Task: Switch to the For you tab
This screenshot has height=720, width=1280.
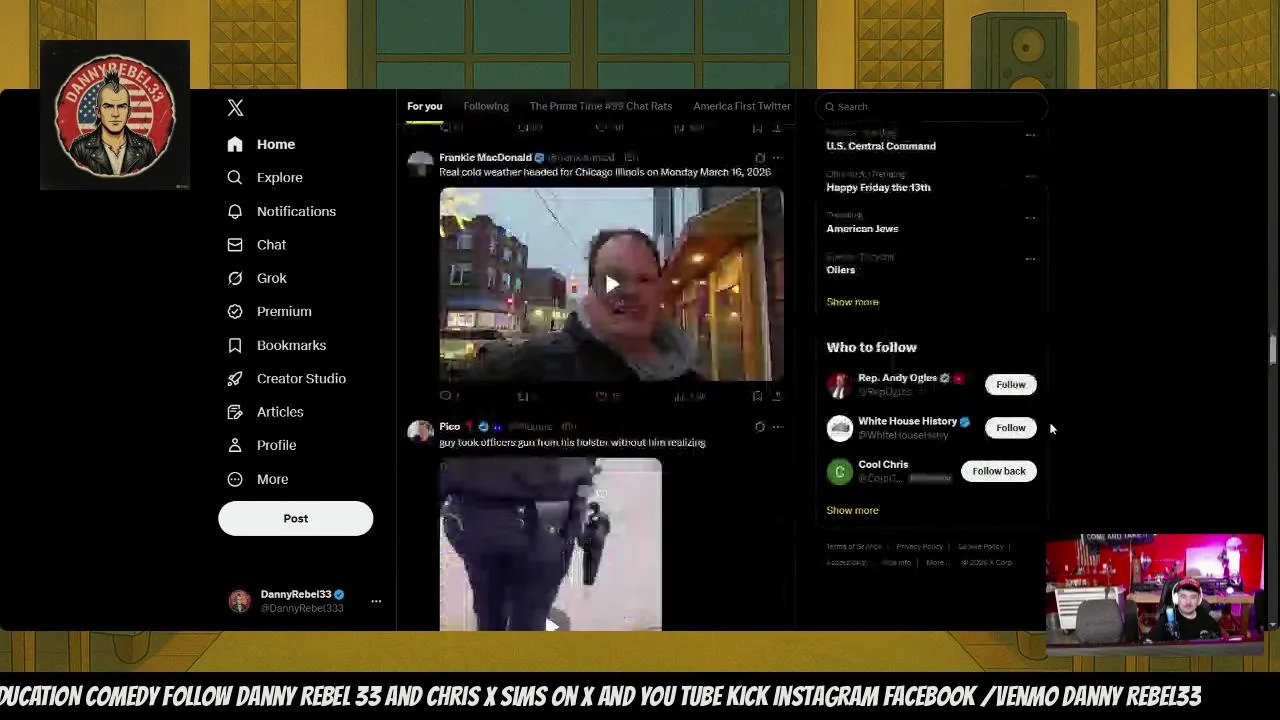Action: click(424, 106)
